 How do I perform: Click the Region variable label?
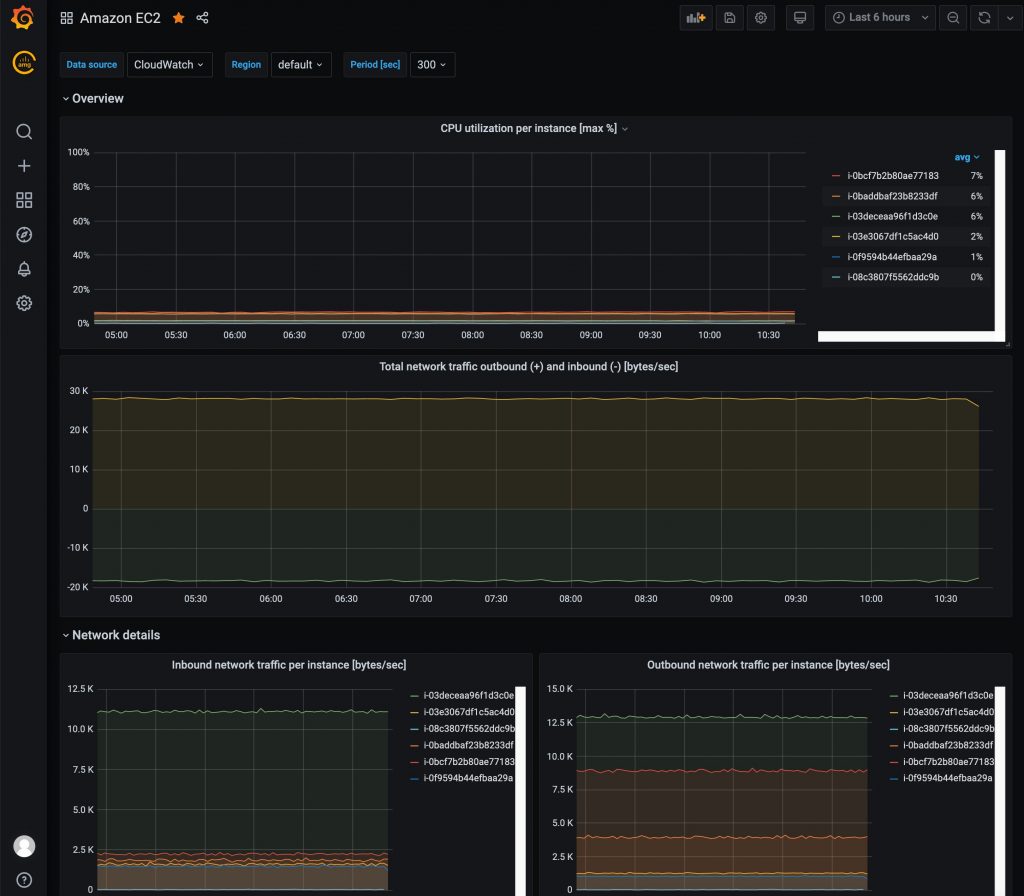(246, 65)
